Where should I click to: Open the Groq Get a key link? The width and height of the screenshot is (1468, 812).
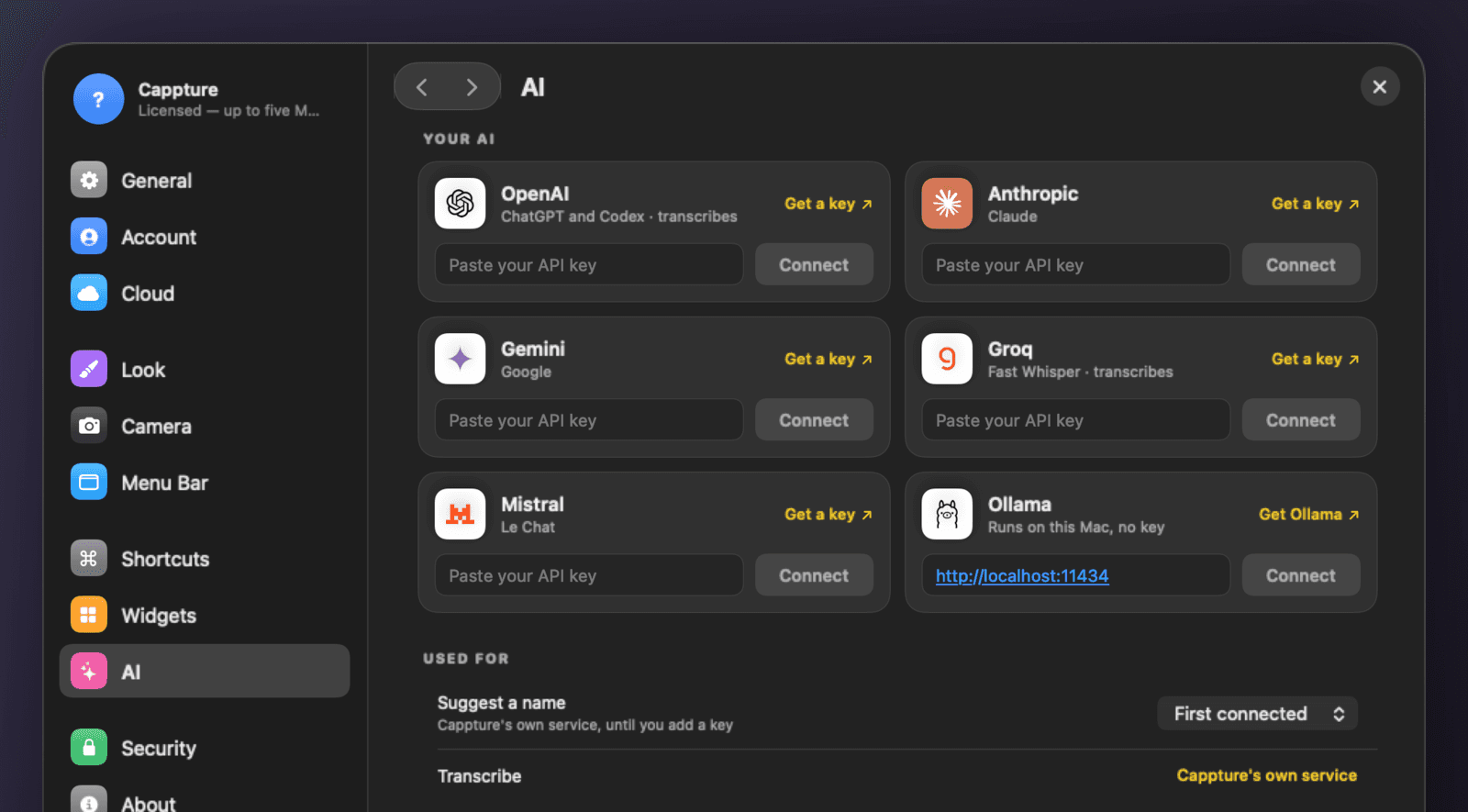coord(1316,359)
